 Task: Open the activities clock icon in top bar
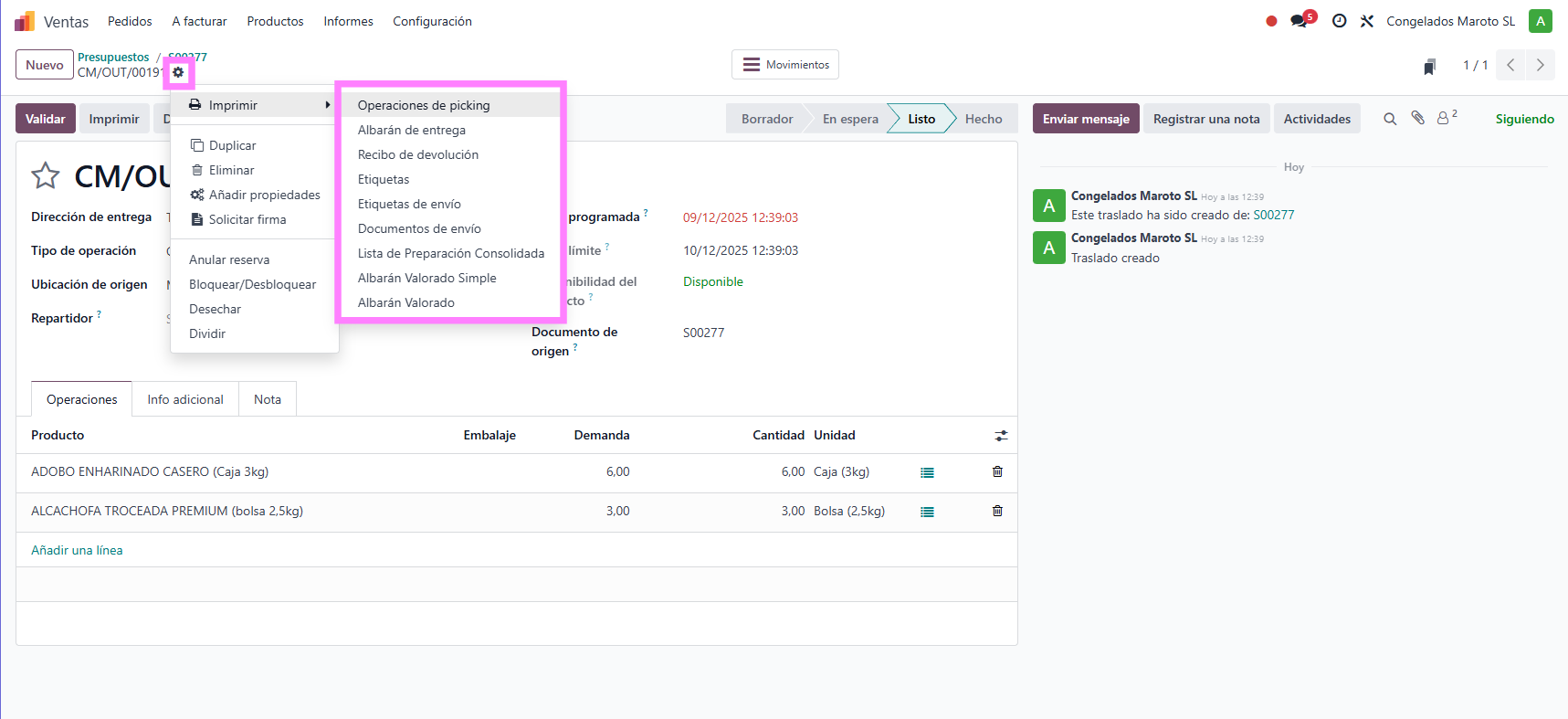click(1339, 21)
